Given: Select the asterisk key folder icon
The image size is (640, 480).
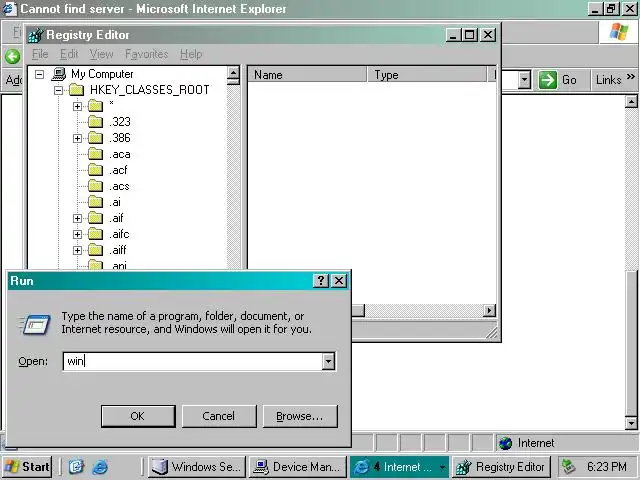Looking at the screenshot, I should pos(96,106).
